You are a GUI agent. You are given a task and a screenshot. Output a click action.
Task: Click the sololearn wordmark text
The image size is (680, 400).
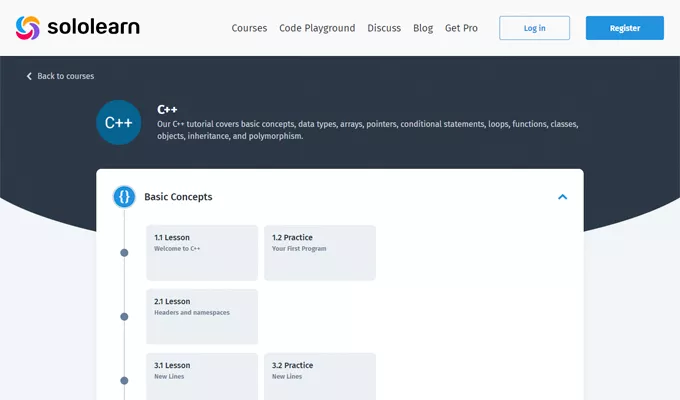94,27
